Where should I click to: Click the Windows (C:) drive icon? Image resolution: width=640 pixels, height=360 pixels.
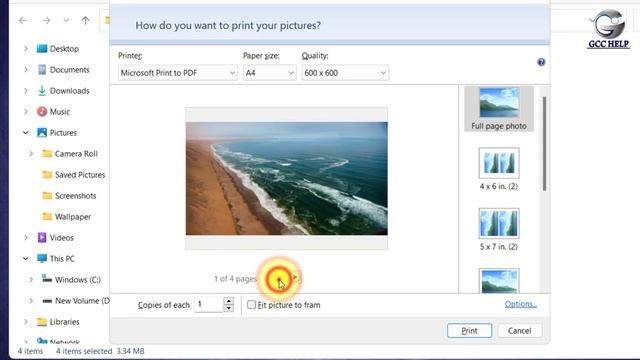pyautogui.click(x=47, y=279)
